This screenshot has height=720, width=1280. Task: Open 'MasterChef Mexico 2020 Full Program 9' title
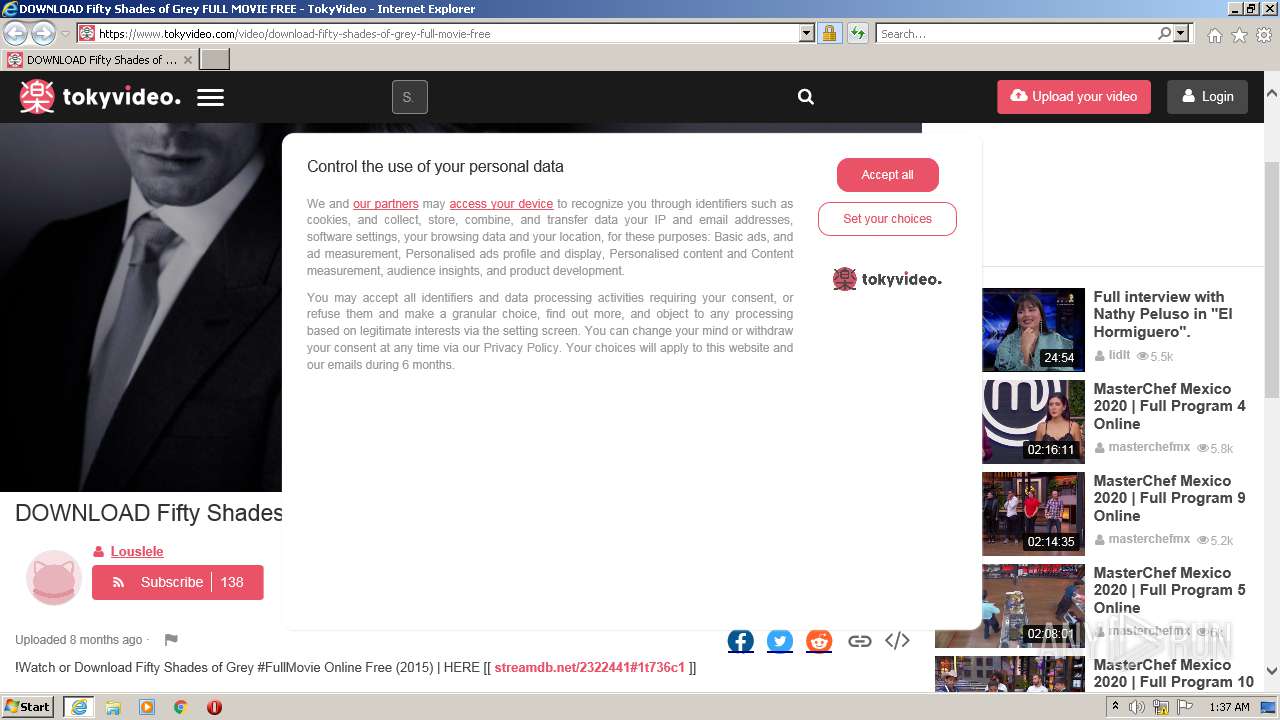pyautogui.click(x=1169, y=498)
